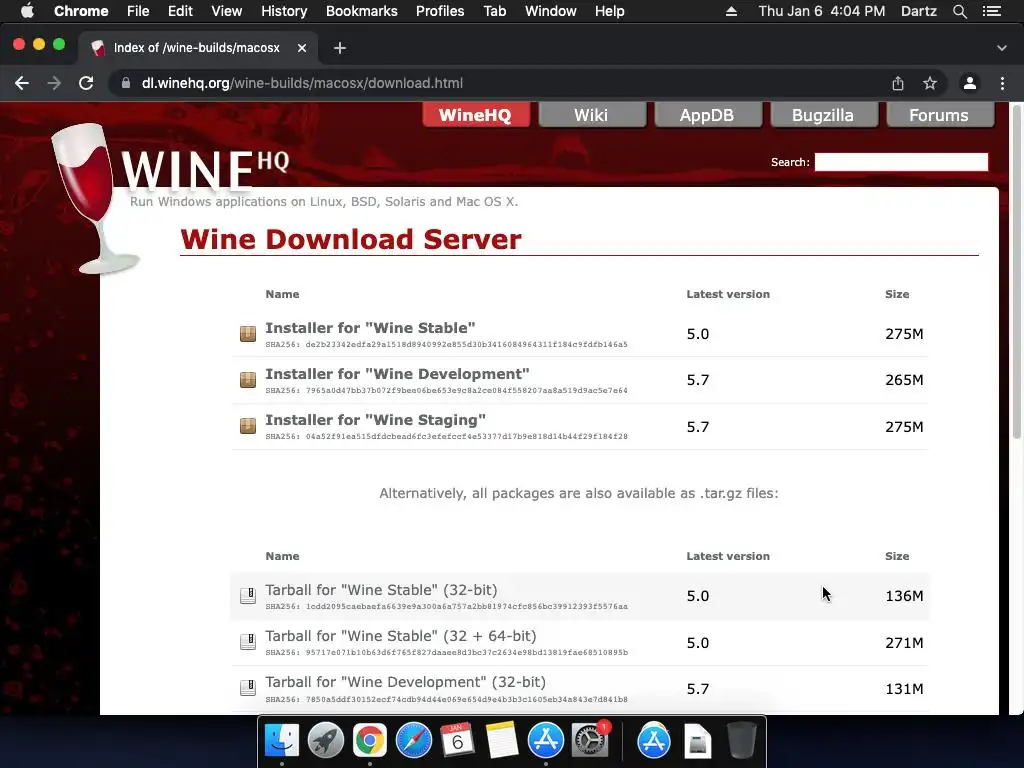The height and width of the screenshot is (768, 1024).
Task: Open Spotlight search in menu bar
Action: pos(959,11)
